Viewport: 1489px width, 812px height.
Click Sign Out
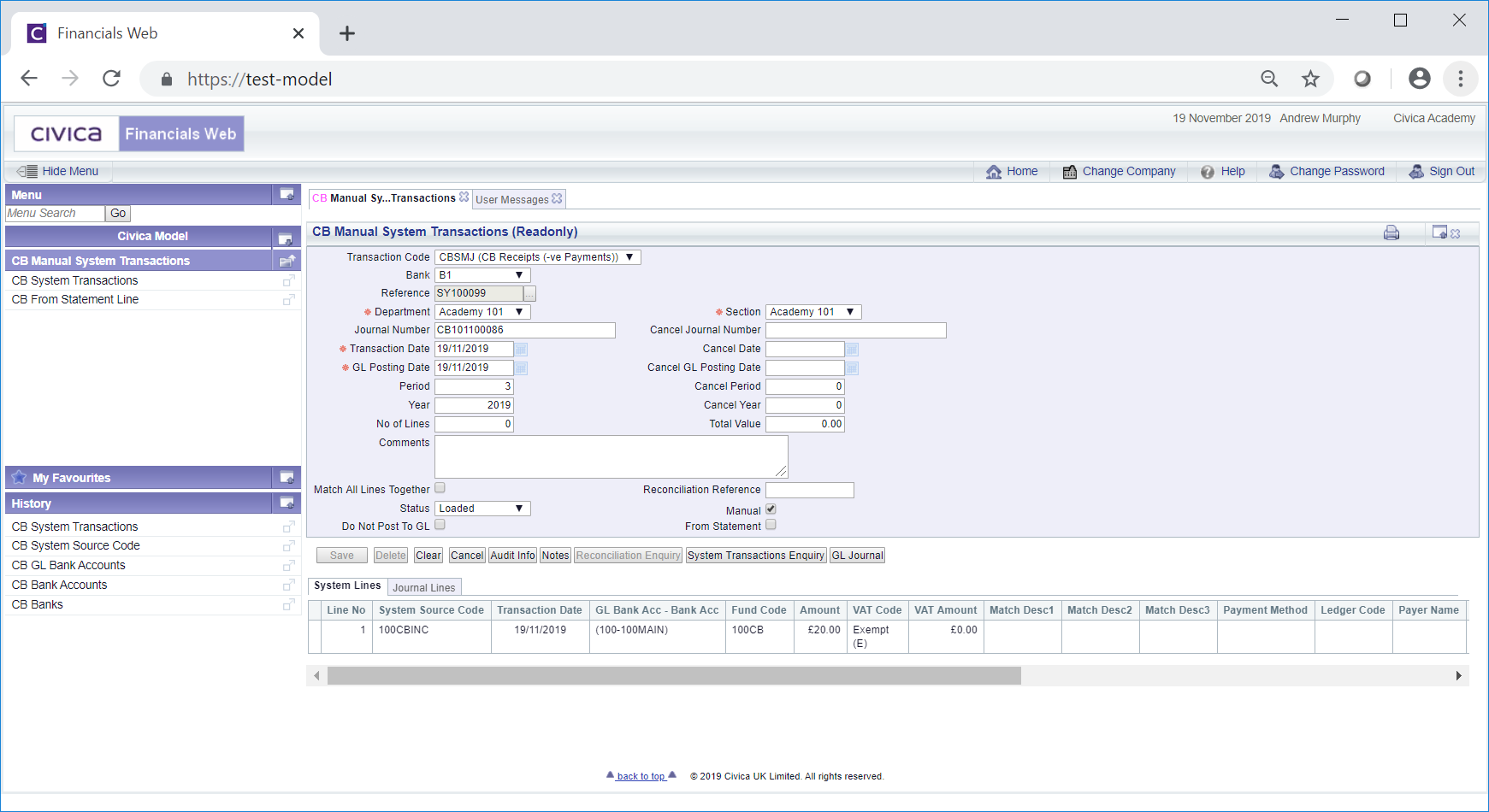coord(1442,171)
